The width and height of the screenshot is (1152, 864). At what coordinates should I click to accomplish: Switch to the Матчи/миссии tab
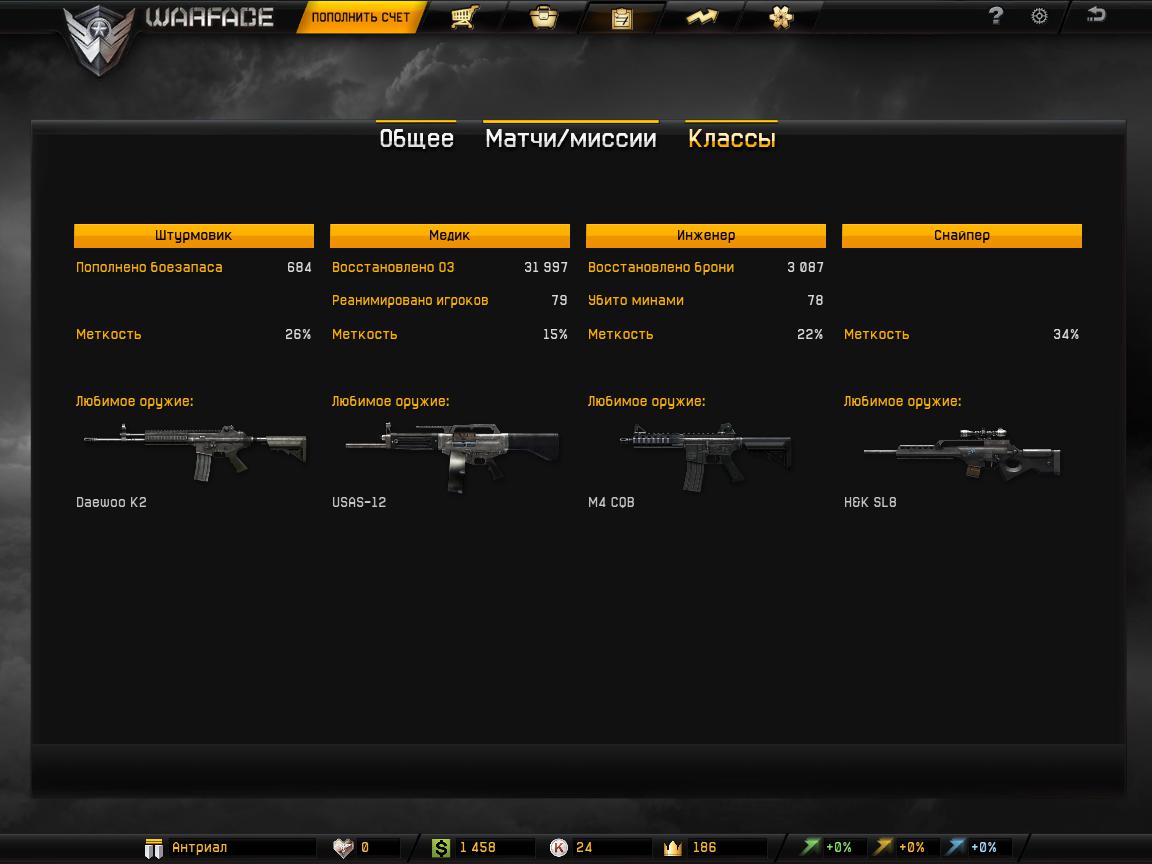[571, 138]
